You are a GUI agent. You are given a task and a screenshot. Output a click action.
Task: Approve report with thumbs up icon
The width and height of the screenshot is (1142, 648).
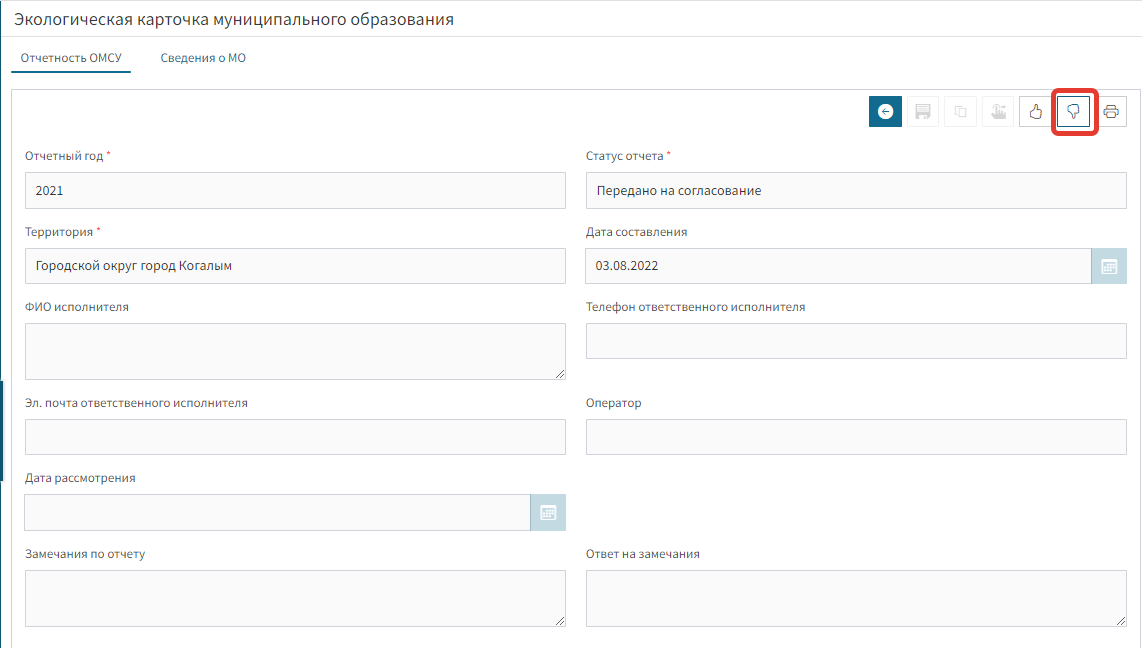point(1036,112)
